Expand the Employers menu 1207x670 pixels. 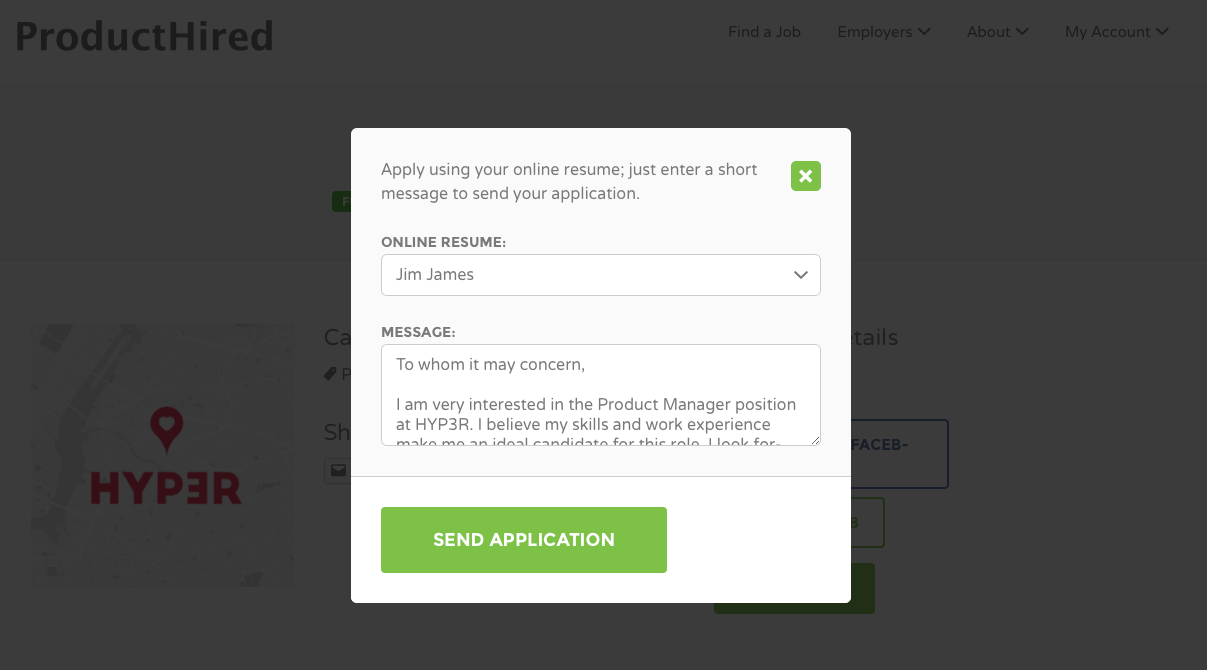pos(883,32)
